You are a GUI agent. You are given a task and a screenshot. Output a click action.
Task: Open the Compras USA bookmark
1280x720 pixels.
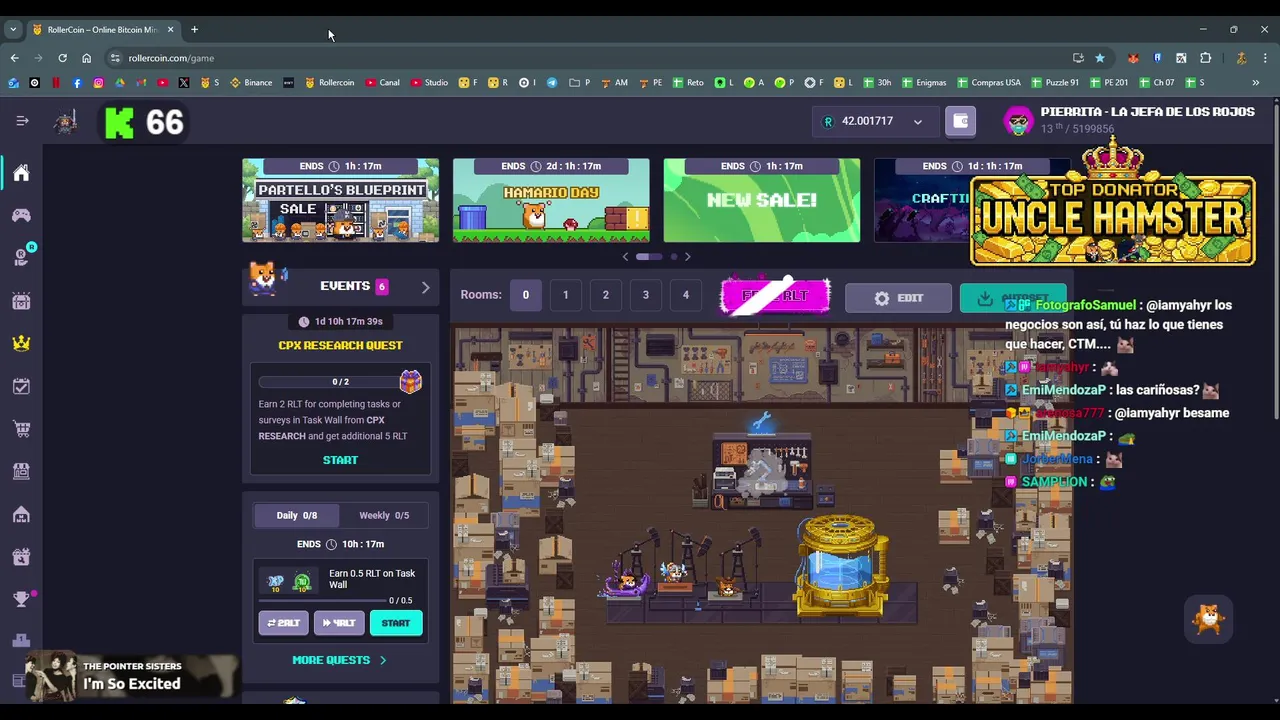pos(989,83)
